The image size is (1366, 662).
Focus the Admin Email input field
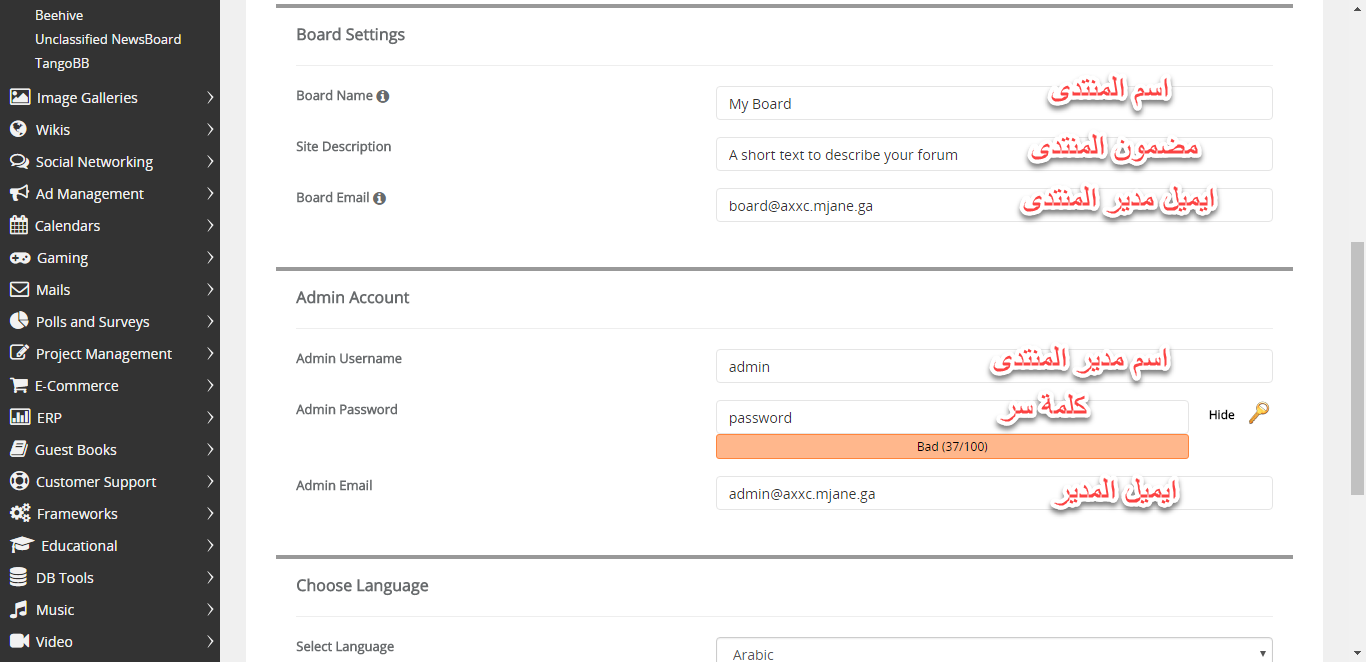pos(994,493)
